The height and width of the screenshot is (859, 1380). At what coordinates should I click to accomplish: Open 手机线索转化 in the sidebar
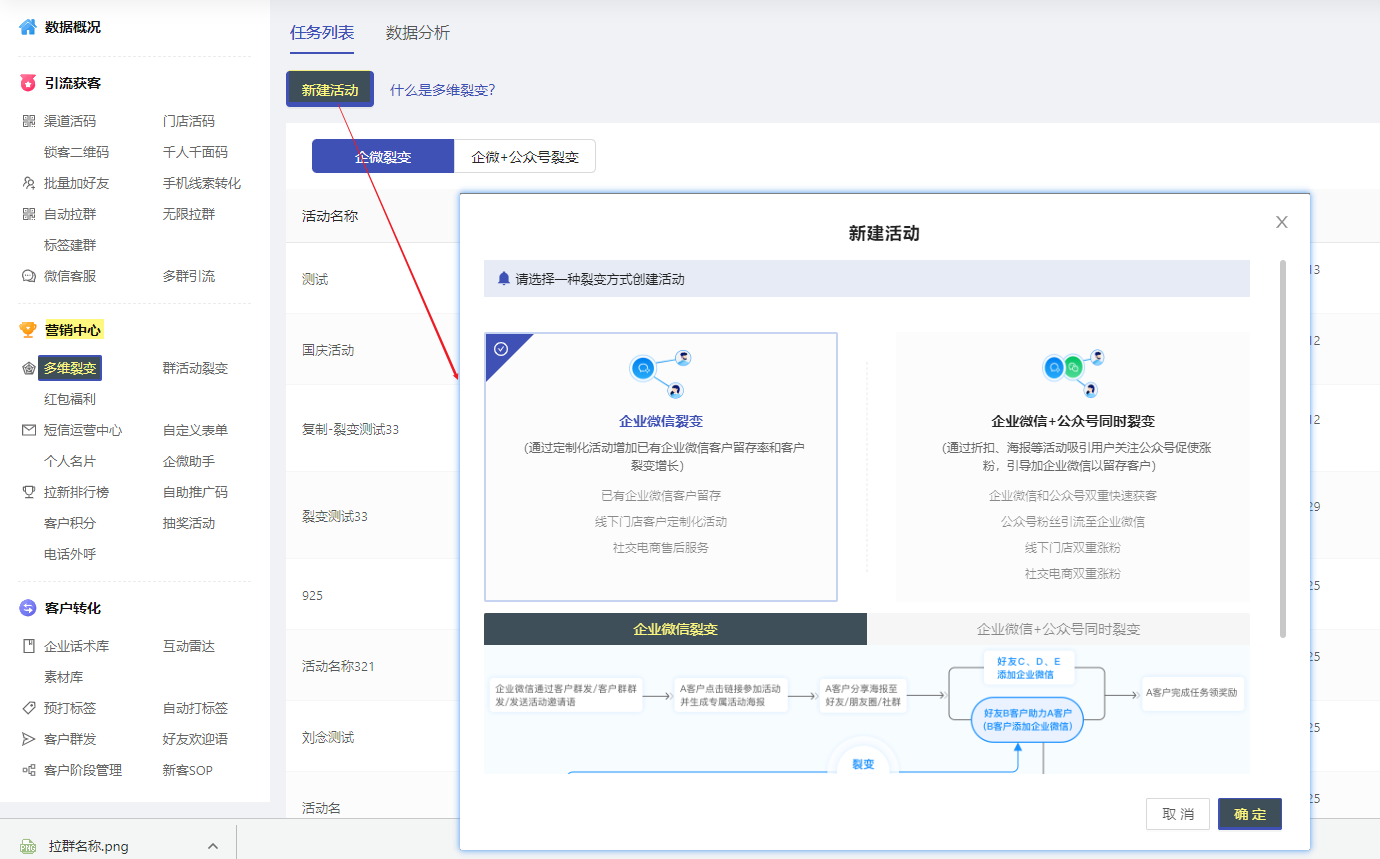pyautogui.click(x=202, y=183)
